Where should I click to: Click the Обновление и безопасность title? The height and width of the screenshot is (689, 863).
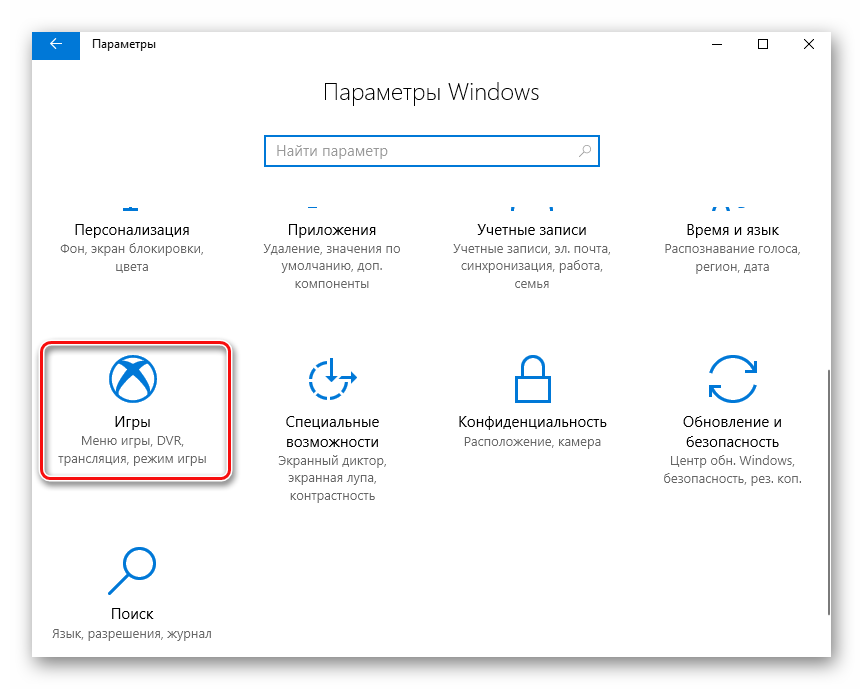(733, 432)
